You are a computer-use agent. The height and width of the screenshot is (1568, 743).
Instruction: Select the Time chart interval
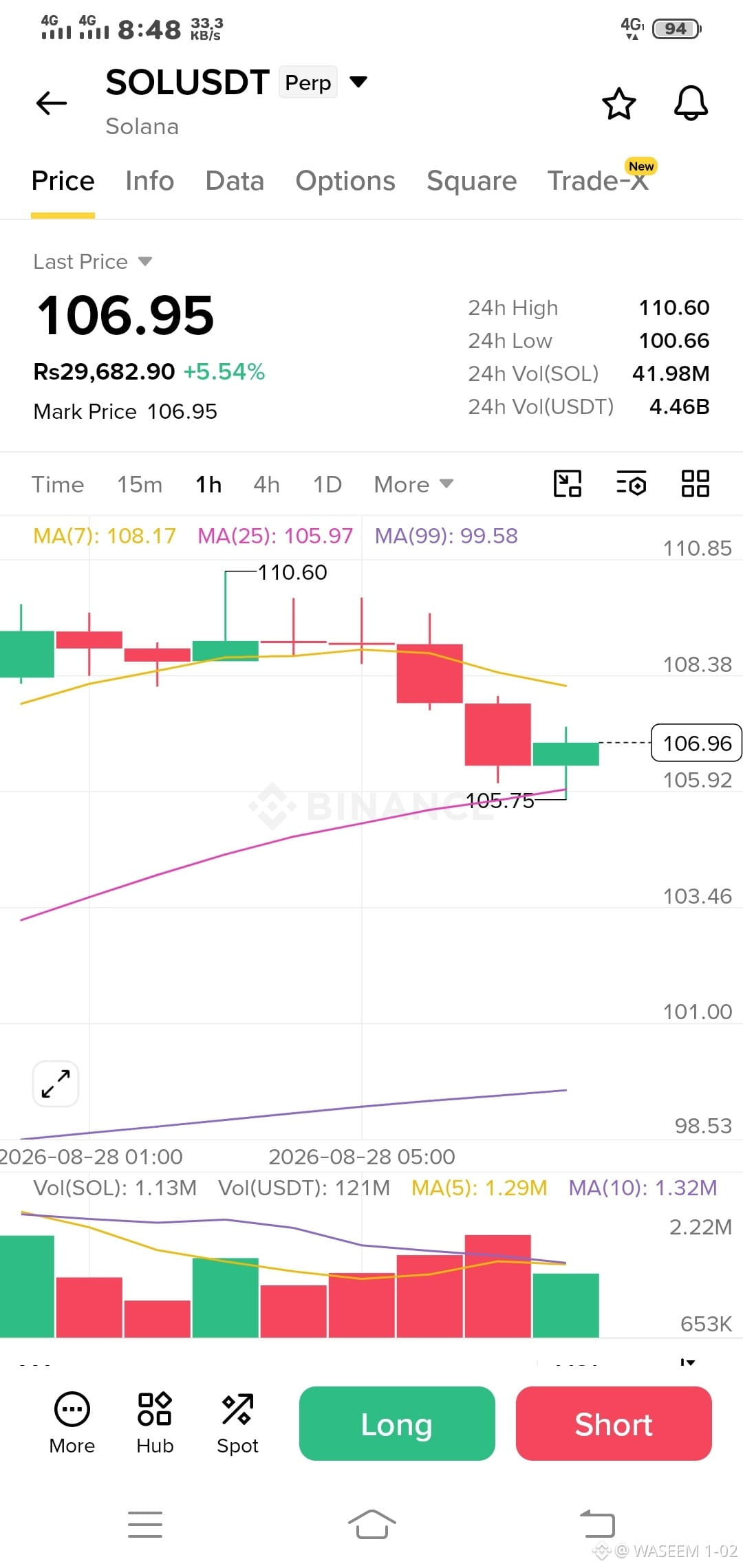click(x=58, y=484)
